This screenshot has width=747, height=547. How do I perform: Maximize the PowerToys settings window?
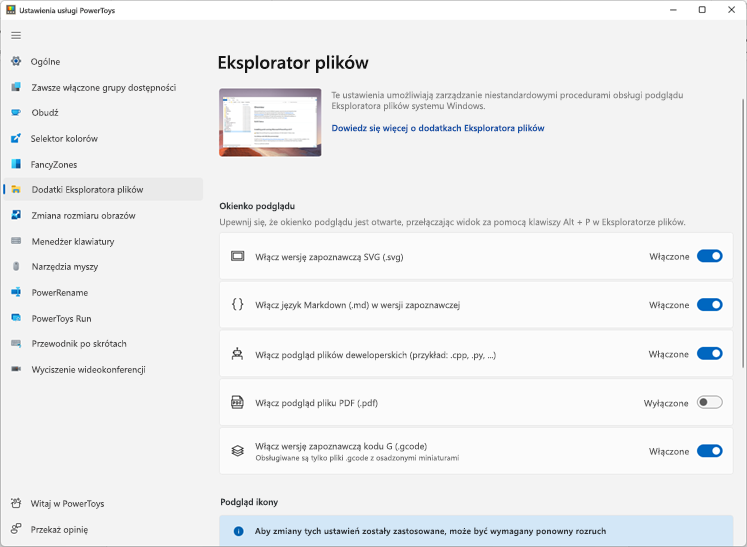point(702,10)
